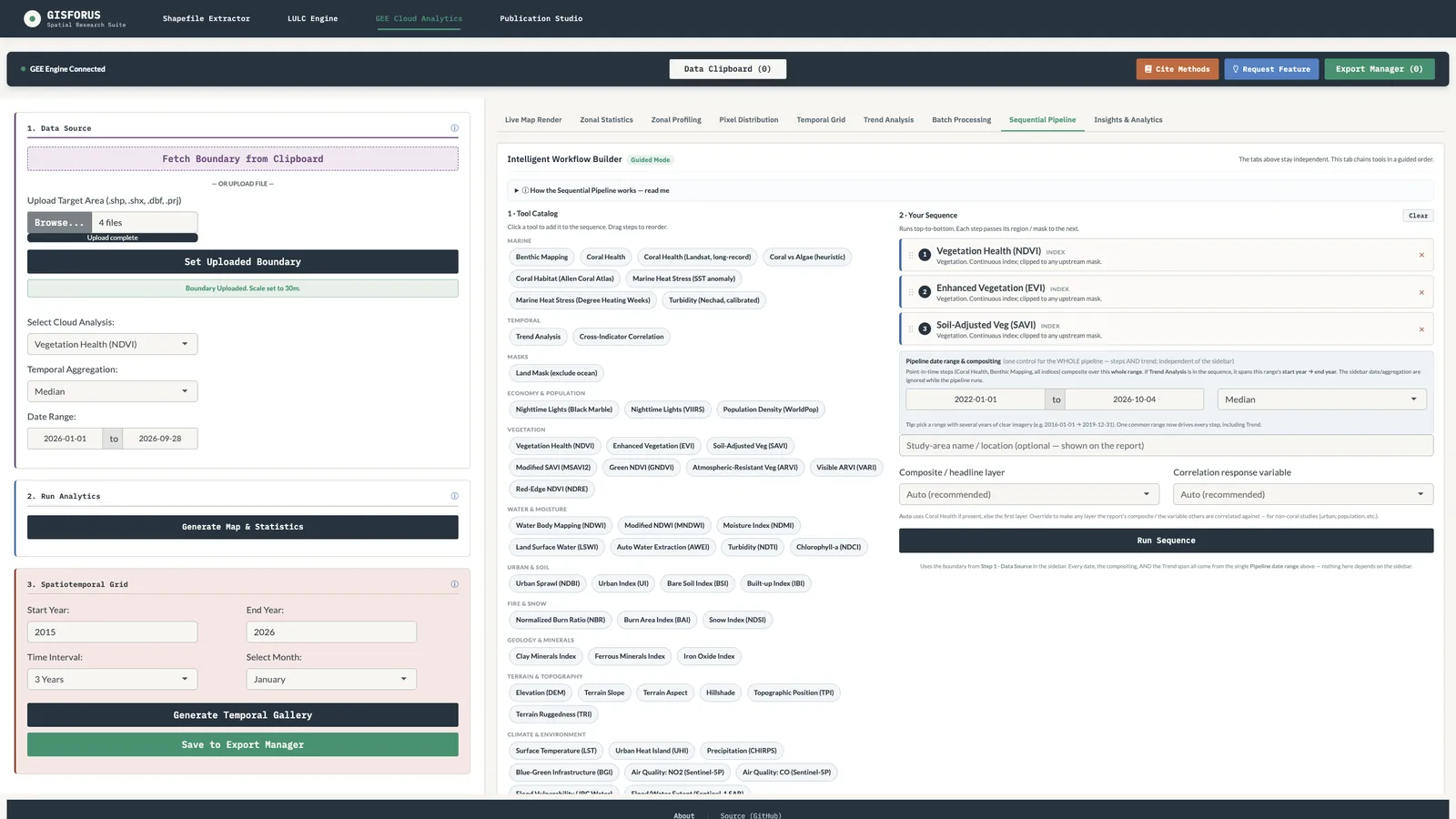
Task: Open the Data Clipboard (0)
Action: pyautogui.click(x=728, y=69)
